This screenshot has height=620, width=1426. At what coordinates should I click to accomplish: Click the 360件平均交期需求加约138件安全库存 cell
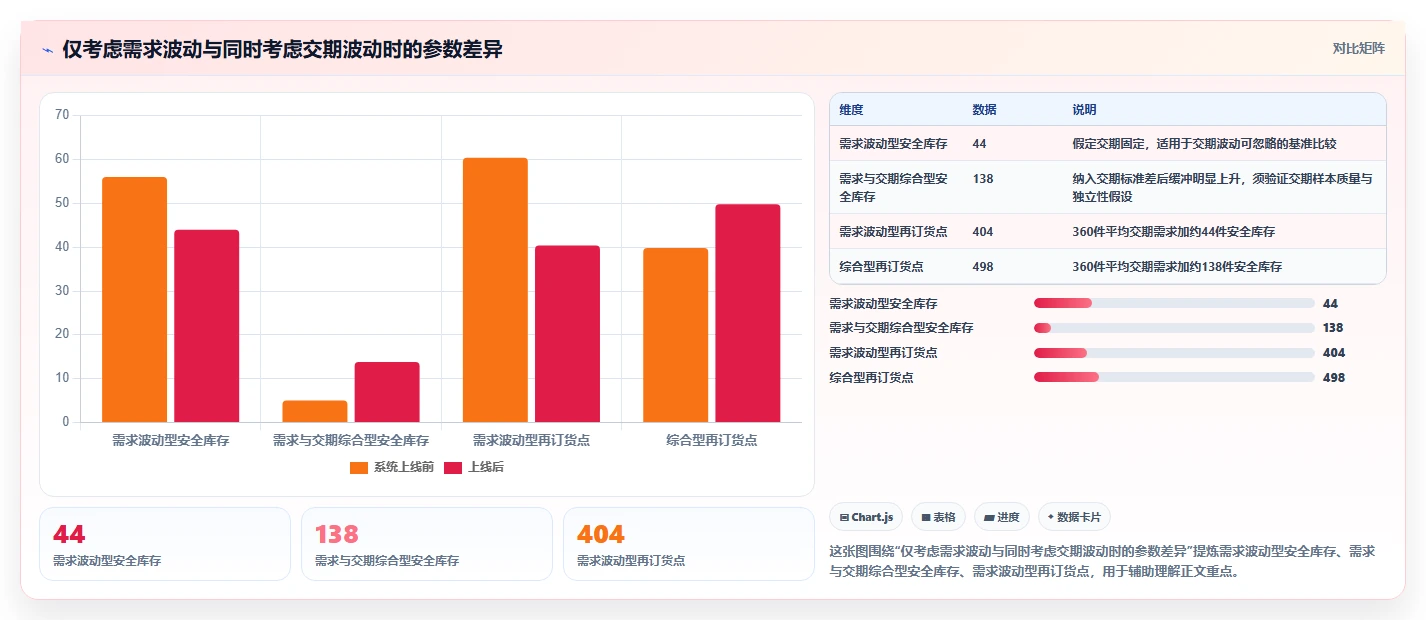[1177, 266]
